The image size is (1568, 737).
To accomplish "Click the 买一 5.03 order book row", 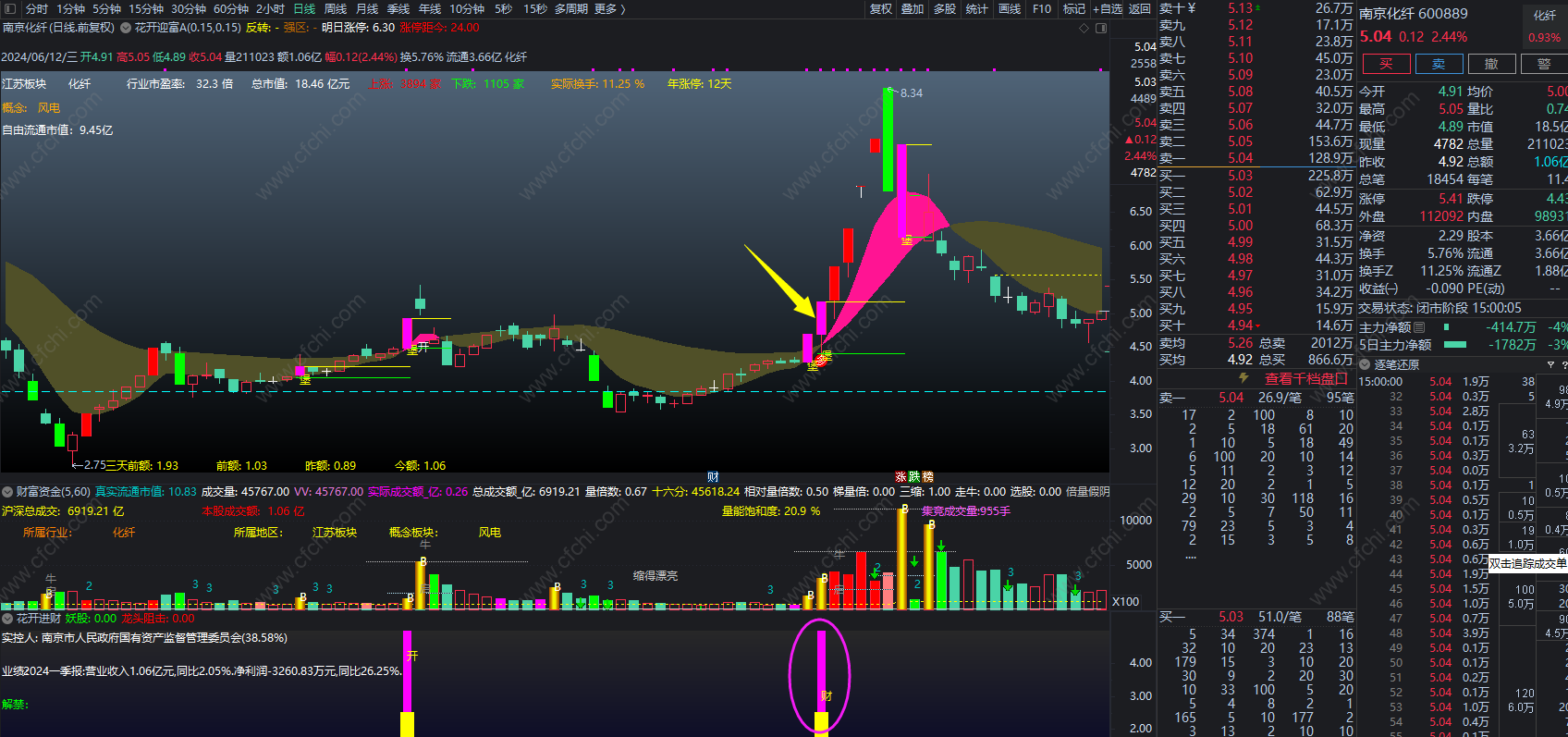I will [1256, 175].
